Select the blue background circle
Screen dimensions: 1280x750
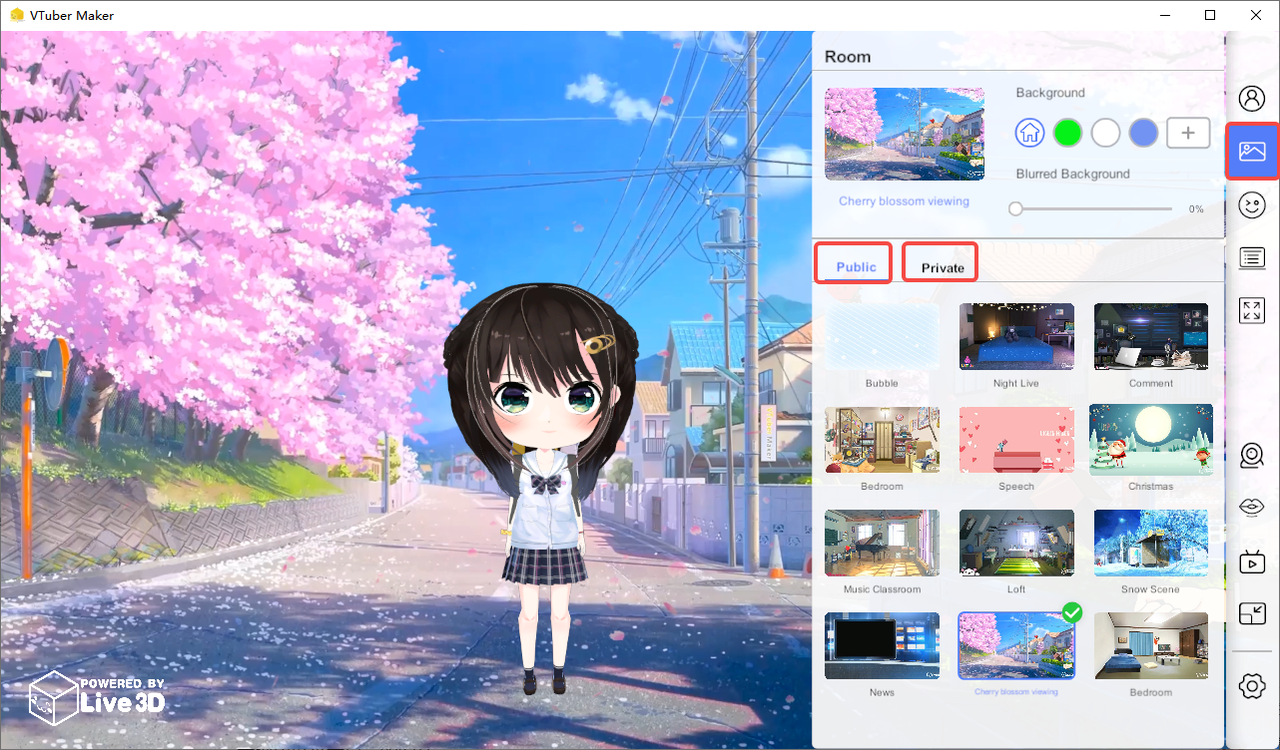click(1143, 132)
